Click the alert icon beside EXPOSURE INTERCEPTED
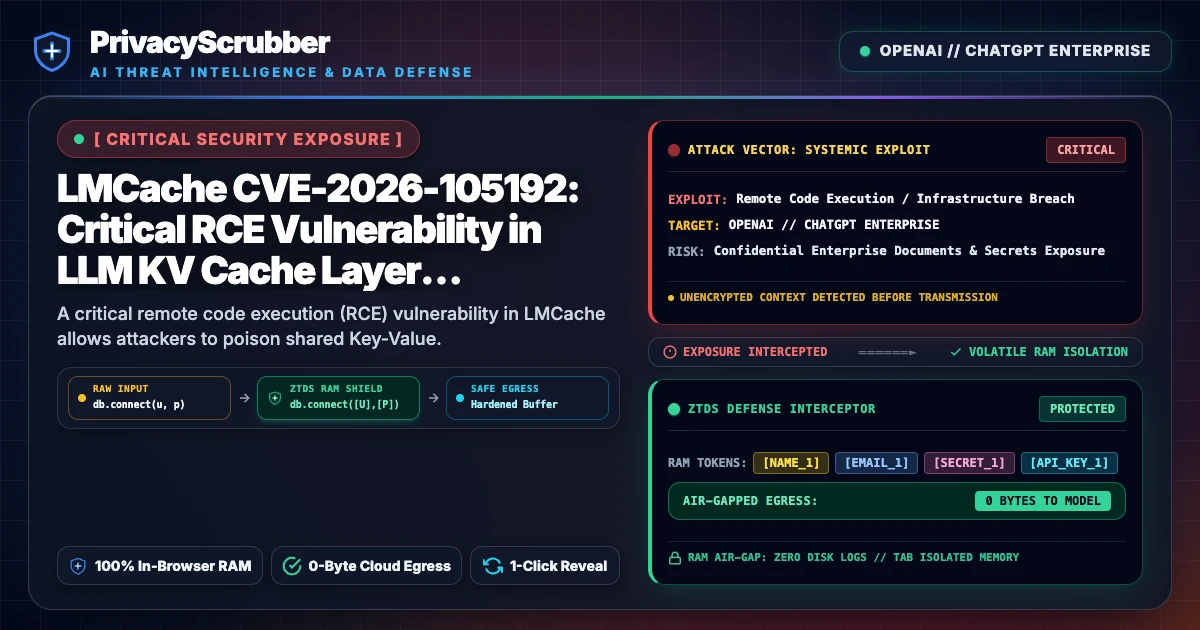This screenshot has height=630, width=1200. click(670, 352)
